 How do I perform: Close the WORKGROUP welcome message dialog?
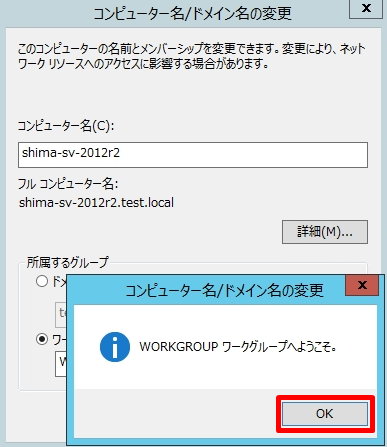click(x=362, y=285)
